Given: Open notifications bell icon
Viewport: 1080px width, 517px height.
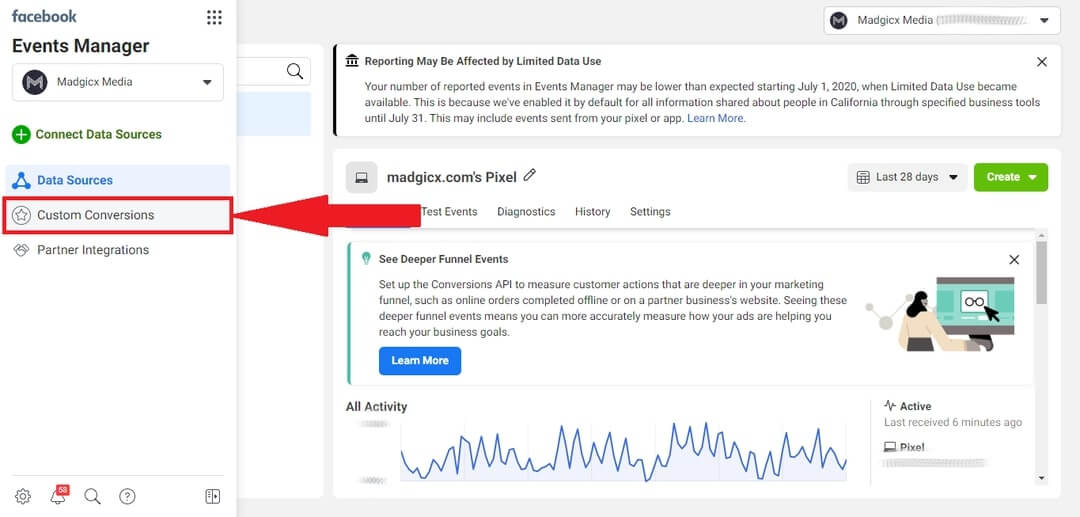Looking at the screenshot, I should [59, 496].
